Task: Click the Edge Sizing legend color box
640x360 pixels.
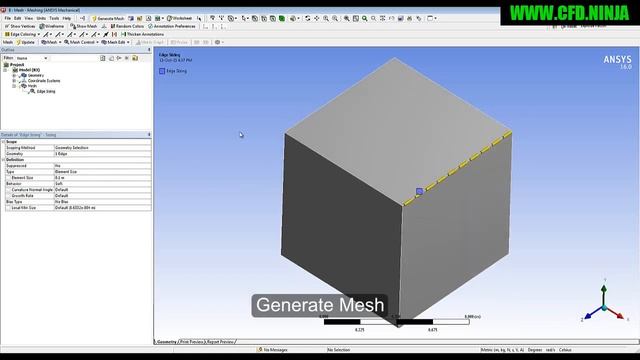Action: tap(162, 71)
